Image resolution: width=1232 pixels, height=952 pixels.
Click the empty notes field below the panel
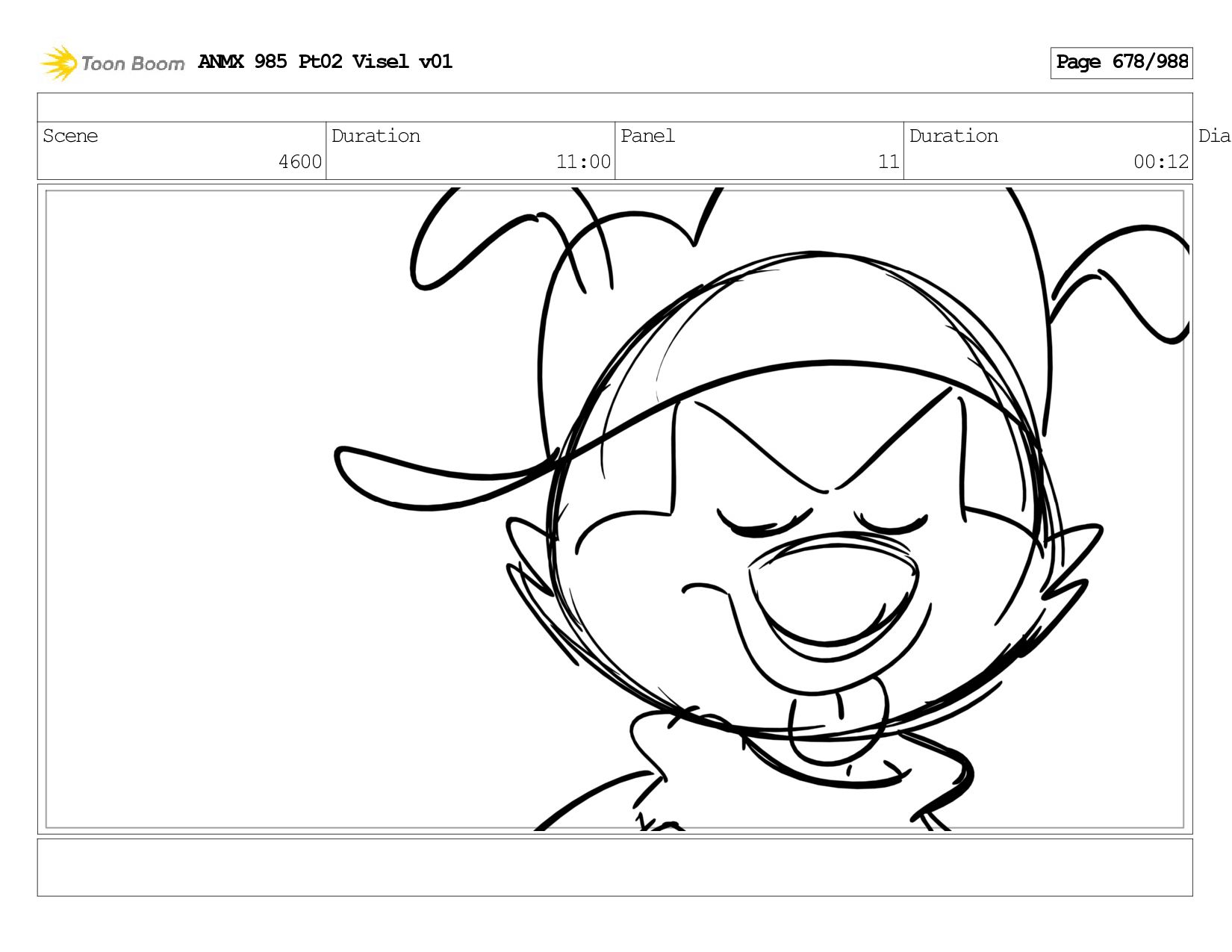pyautogui.click(x=615, y=867)
